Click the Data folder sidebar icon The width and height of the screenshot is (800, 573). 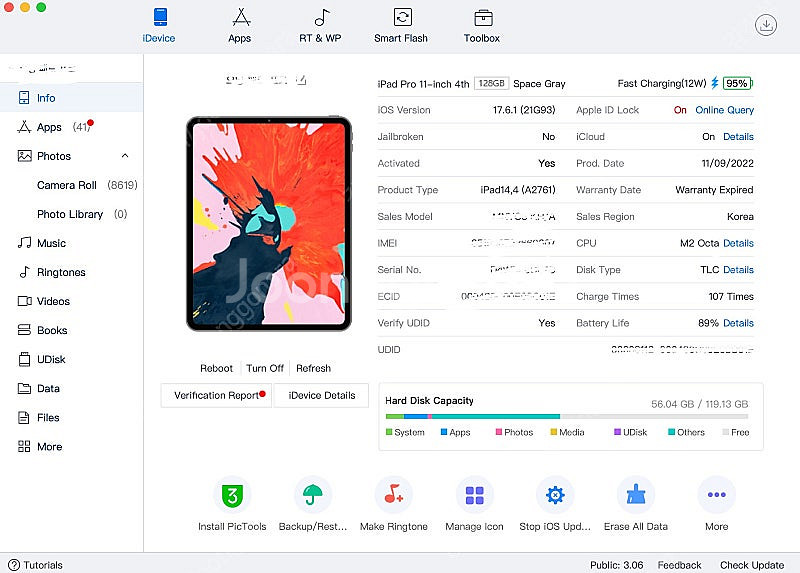click(24, 388)
